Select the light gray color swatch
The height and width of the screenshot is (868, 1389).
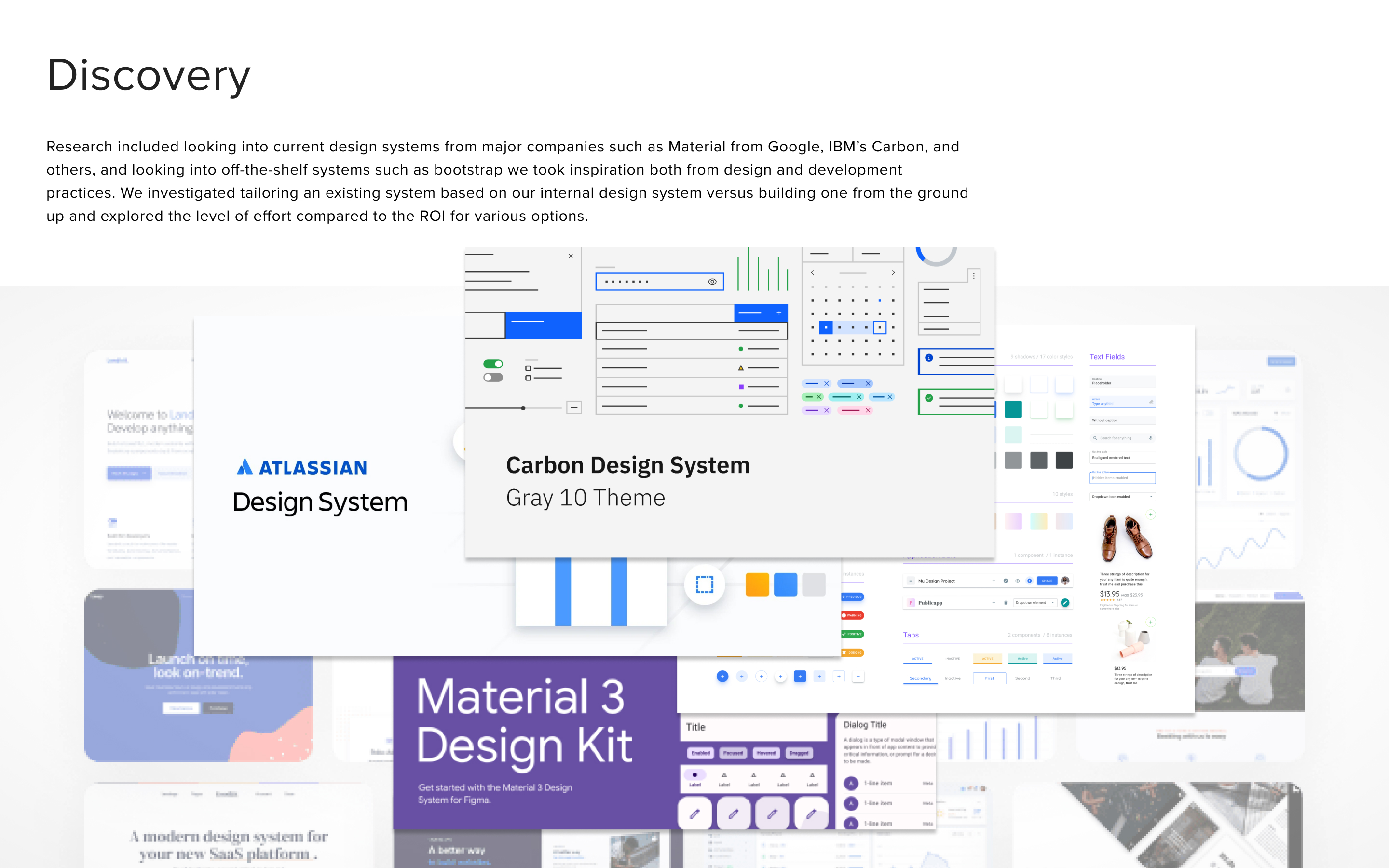click(x=813, y=584)
